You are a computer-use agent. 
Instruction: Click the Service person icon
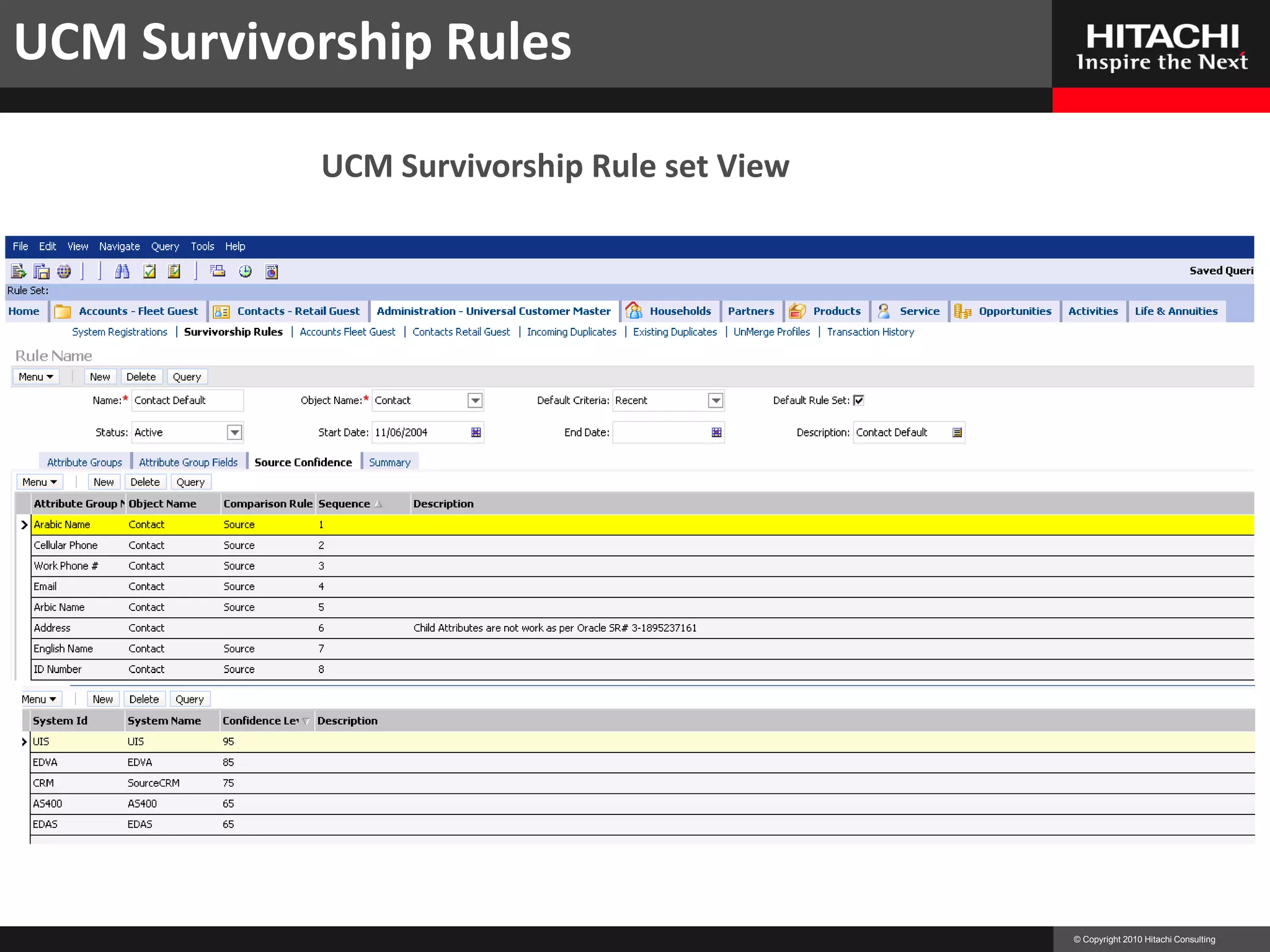click(884, 311)
